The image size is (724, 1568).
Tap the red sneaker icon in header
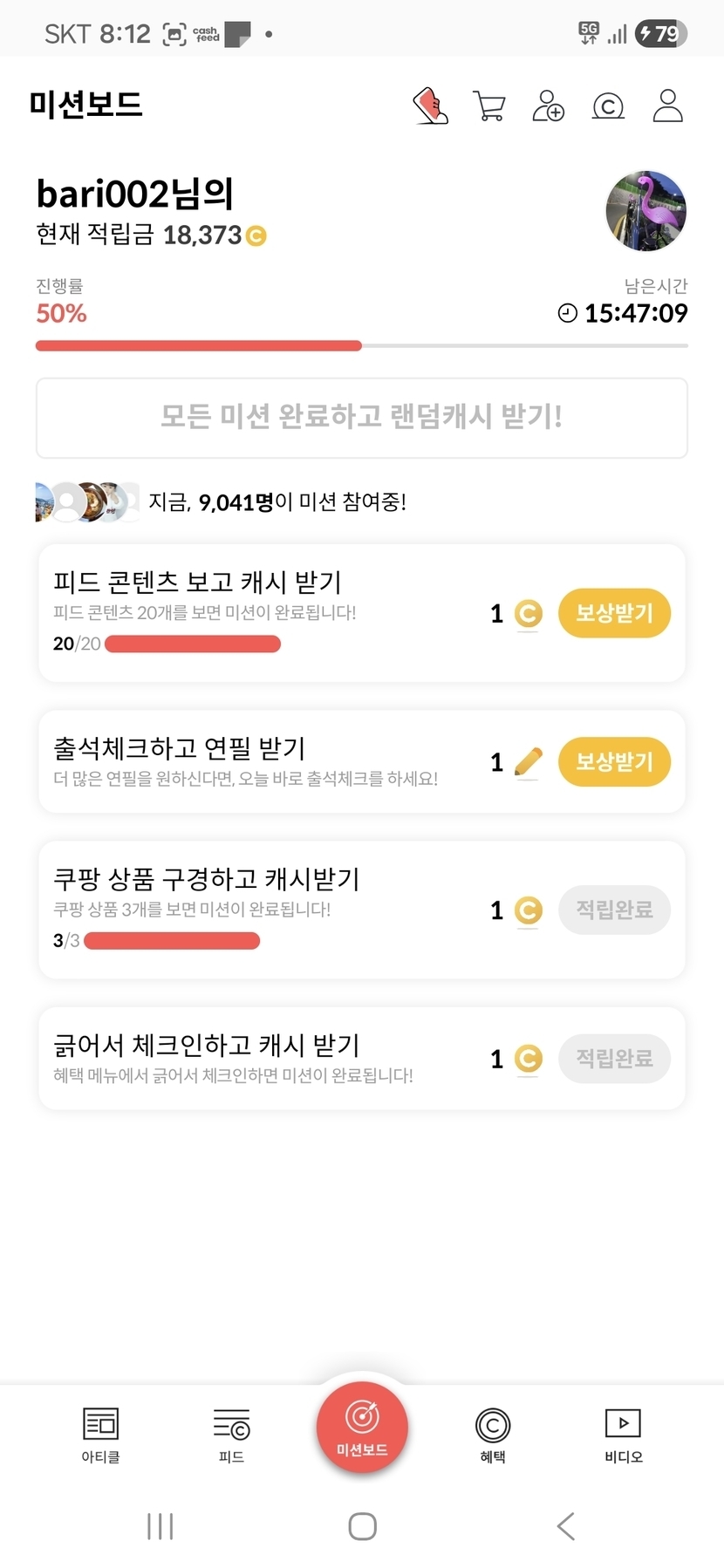(x=430, y=106)
